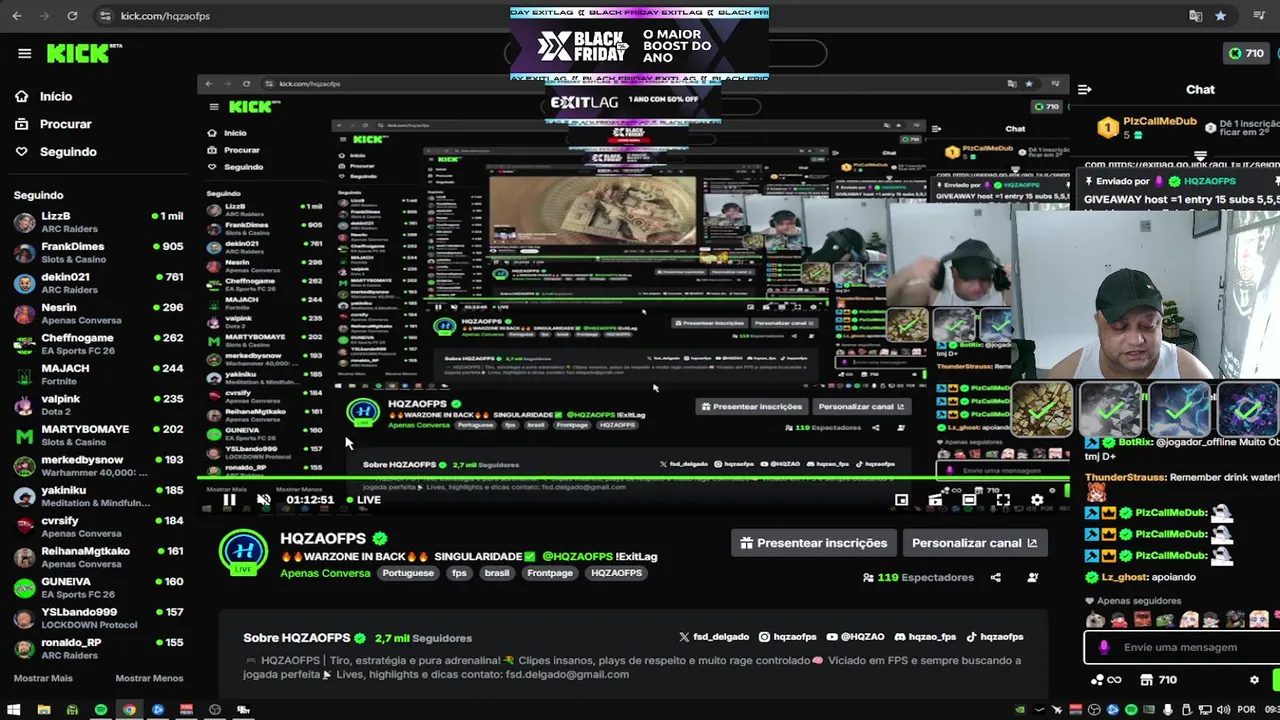The width and height of the screenshot is (1280, 720).
Task: Open the Kick hamburger menu
Action: tap(24, 53)
